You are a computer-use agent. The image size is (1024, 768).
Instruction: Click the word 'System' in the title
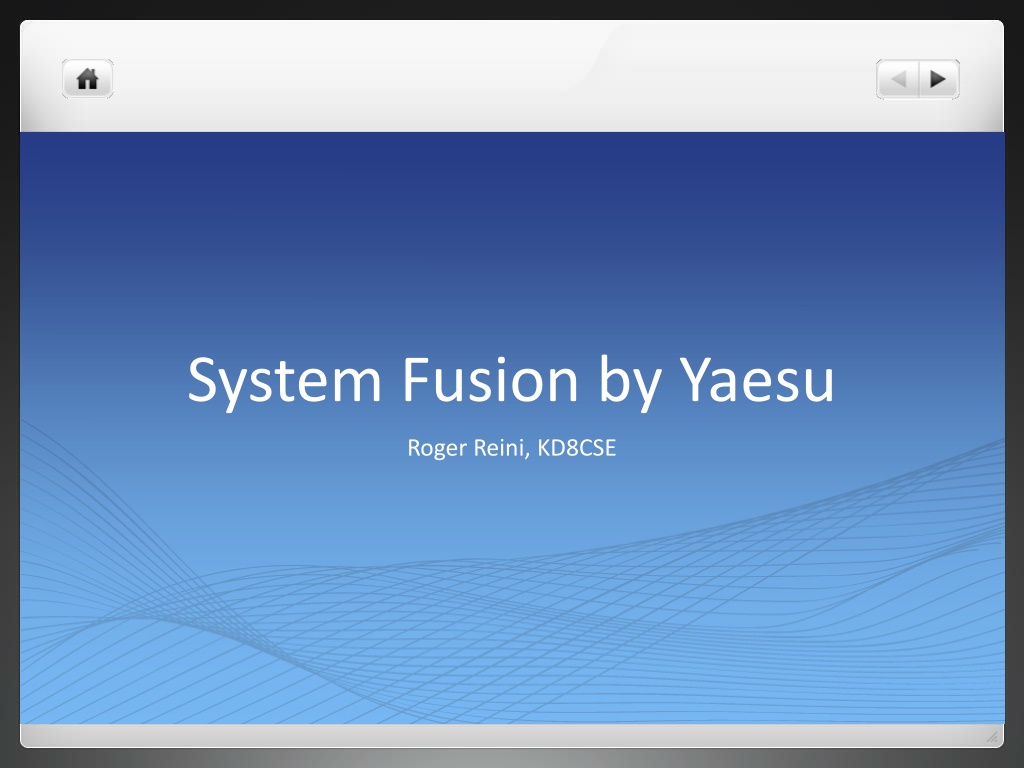[x=284, y=381]
